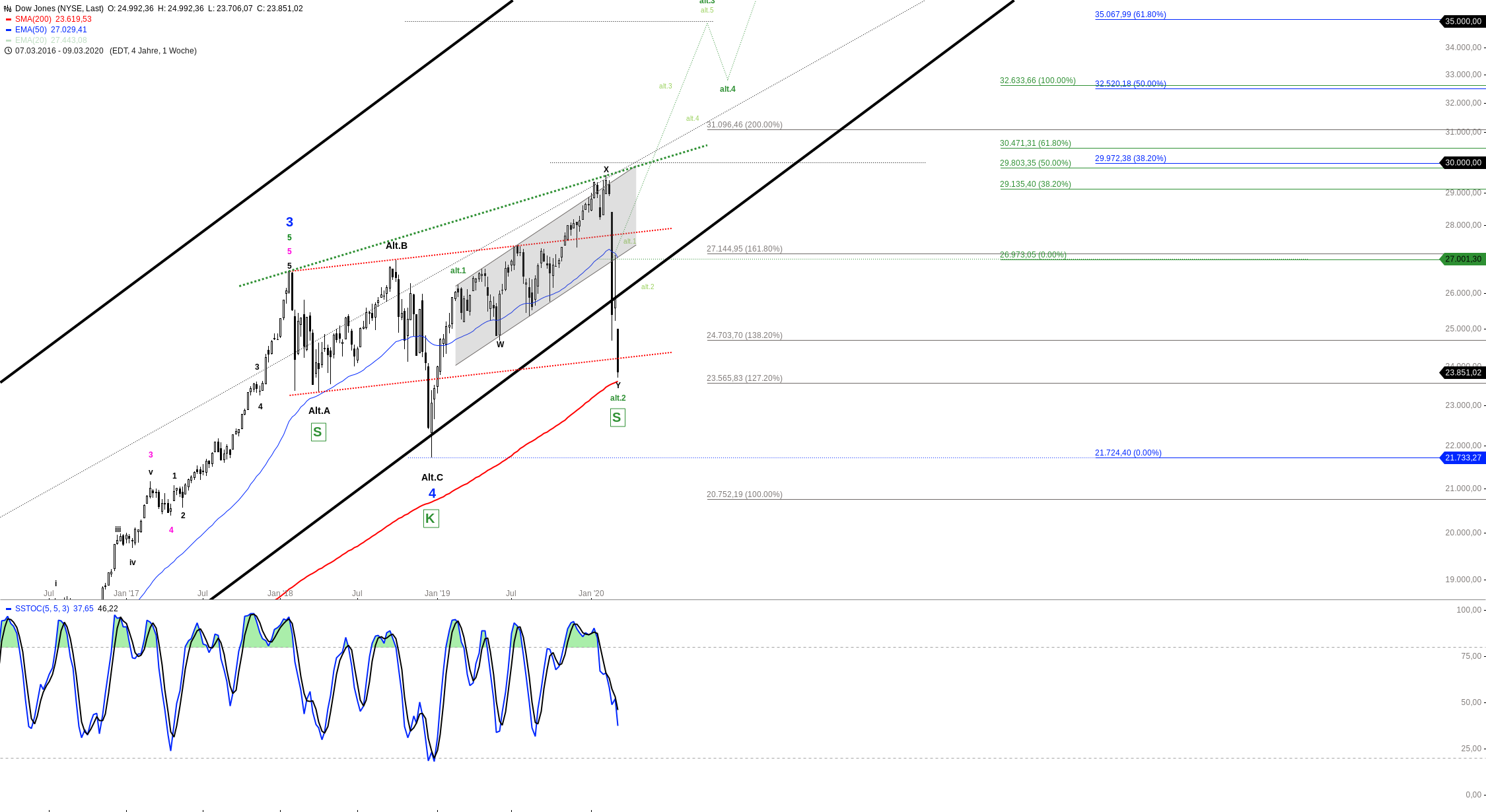Click the green S box under alt.2
This screenshot has width=1486, height=812.
tap(617, 418)
